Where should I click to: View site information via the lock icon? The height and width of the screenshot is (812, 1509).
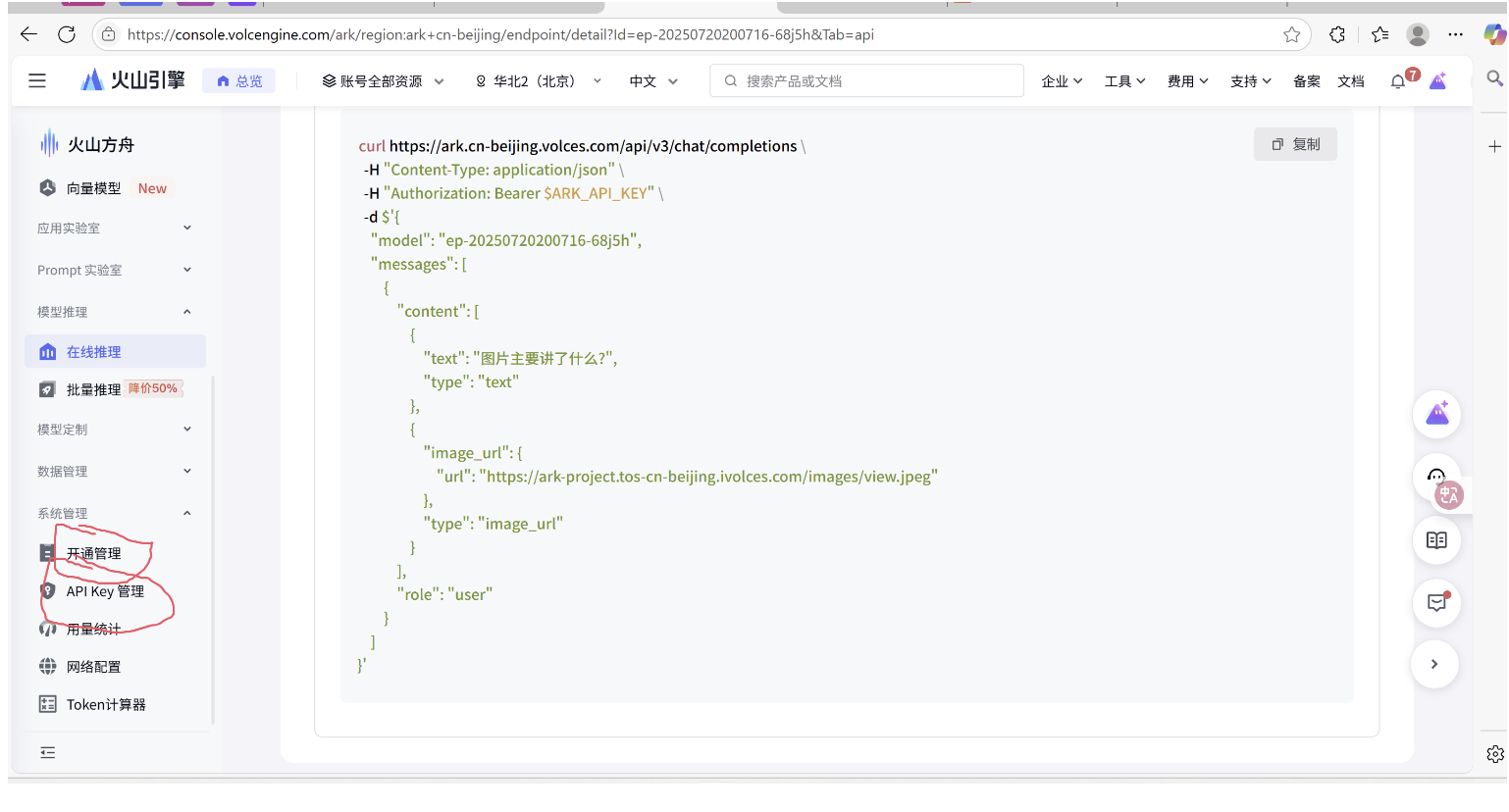click(109, 34)
